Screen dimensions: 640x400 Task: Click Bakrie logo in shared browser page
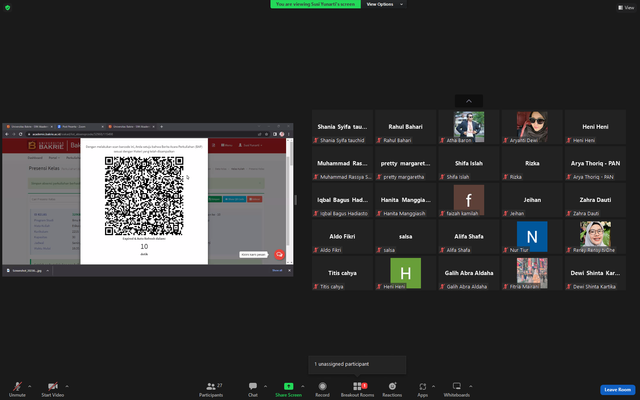tap(46, 145)
